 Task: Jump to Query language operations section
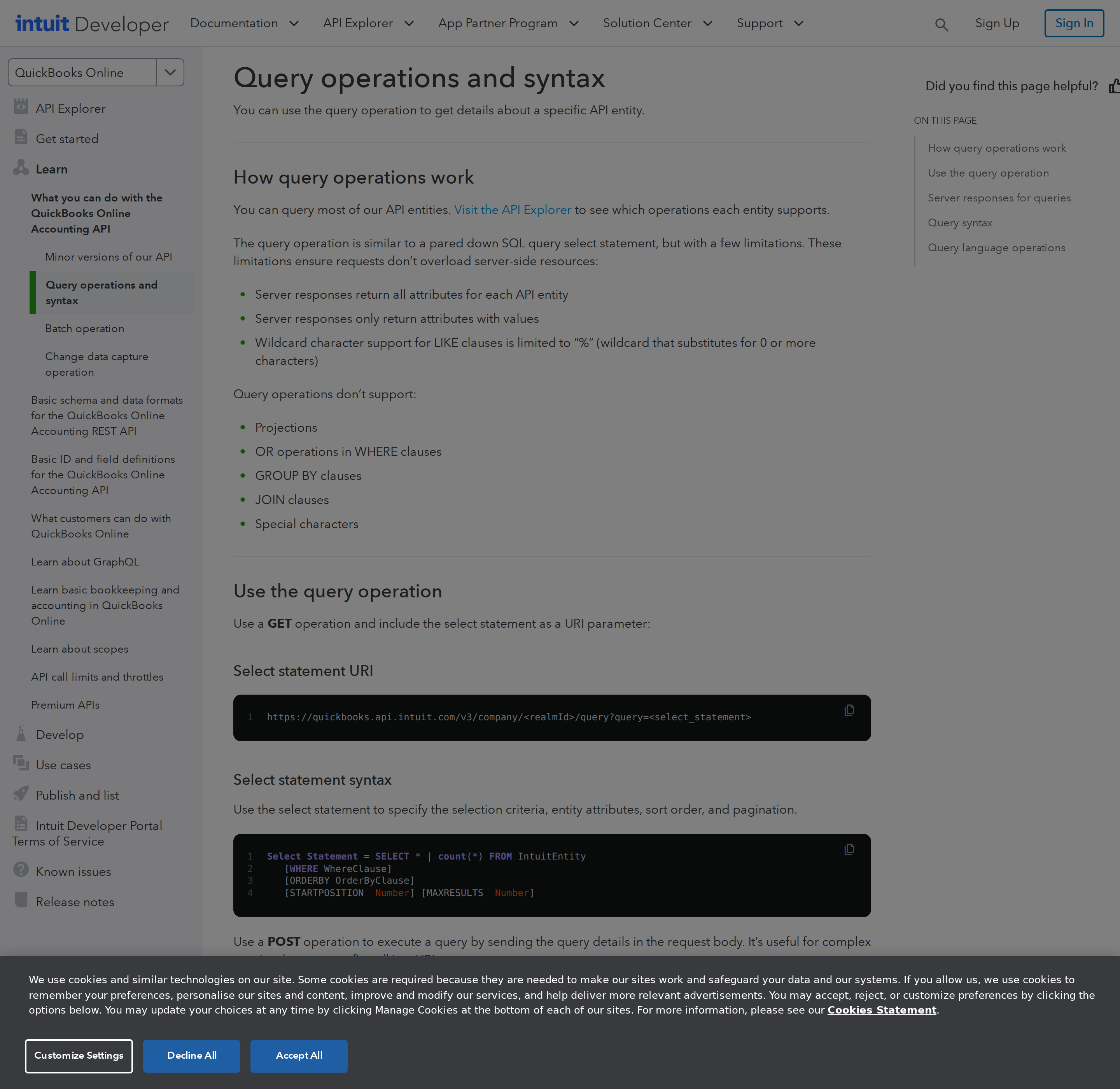pyautogui.click(x=996, y=248)
